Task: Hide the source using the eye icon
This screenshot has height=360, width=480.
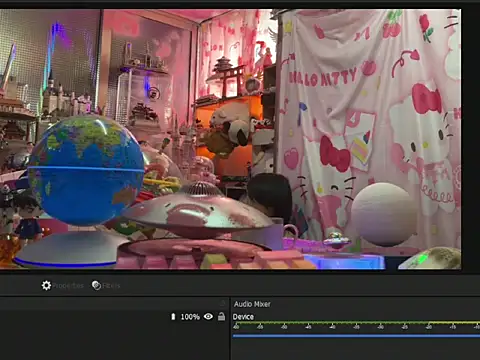Action: pos(208,316)
